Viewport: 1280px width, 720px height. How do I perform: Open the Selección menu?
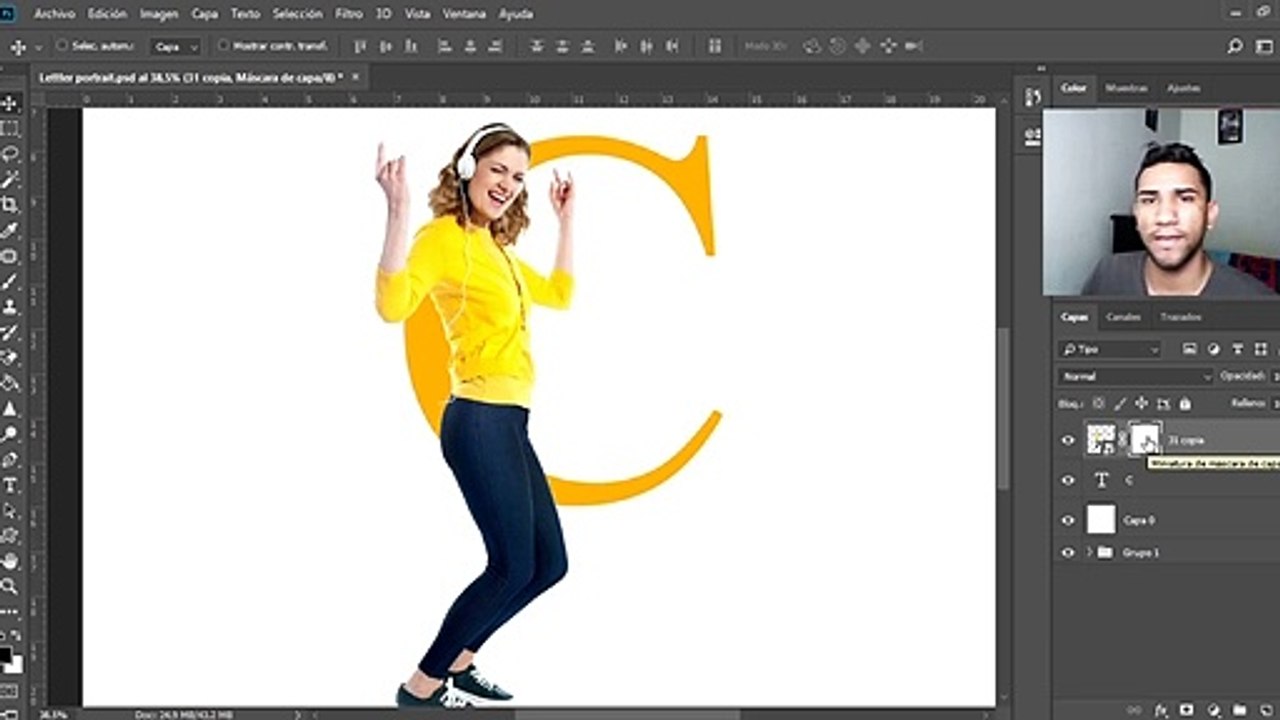point(298,14)
